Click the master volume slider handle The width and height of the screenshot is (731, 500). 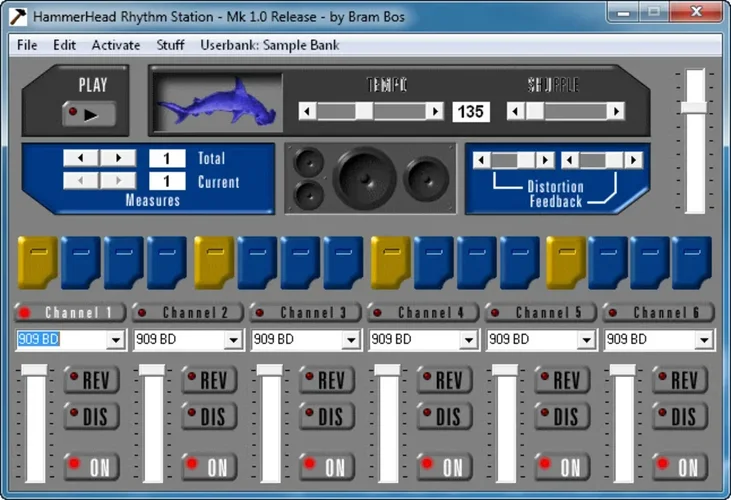(694, 106)
